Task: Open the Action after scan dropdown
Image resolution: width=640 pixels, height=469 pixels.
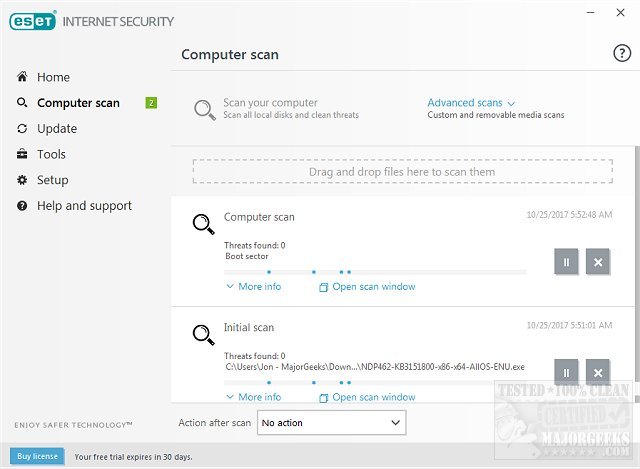Action: click(332, 423)
